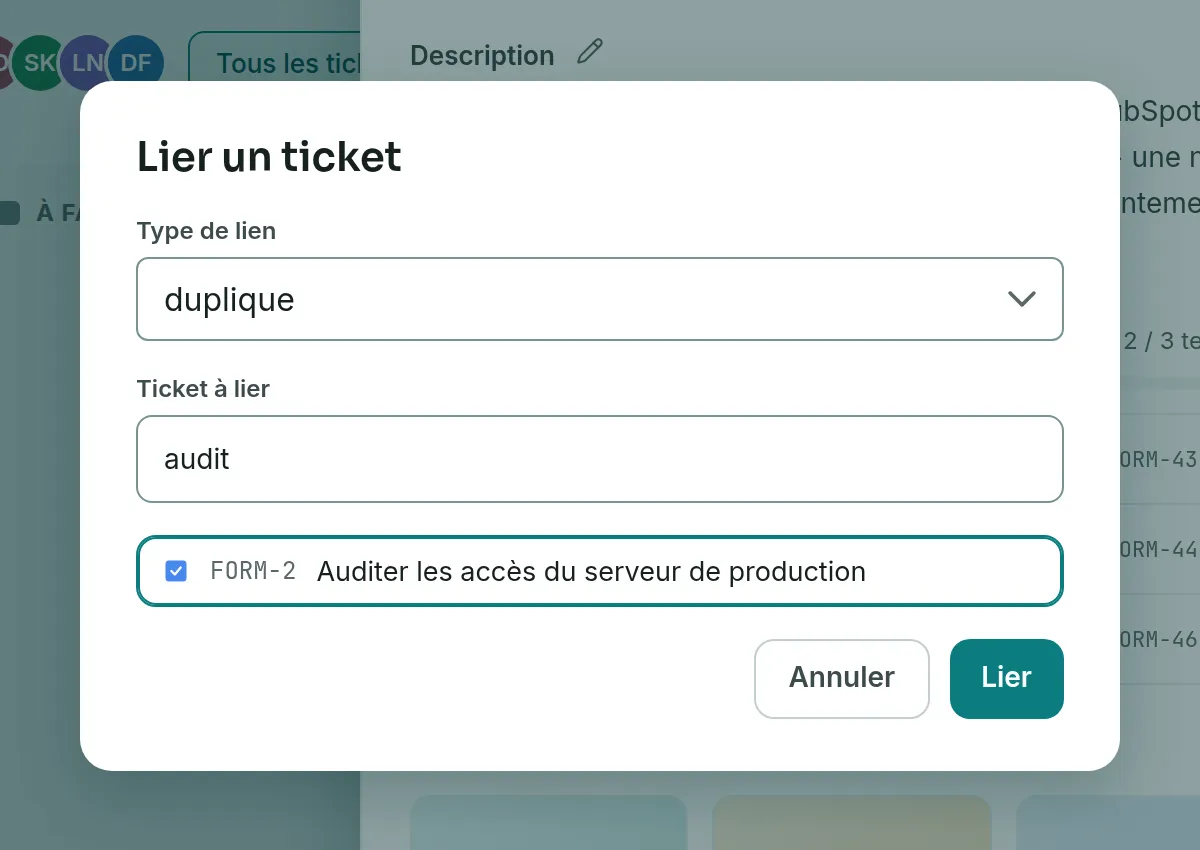Open the Type de lien dropdown
Image resolution: width=1200 pixels, height=850 pixels.
(x=600, y=299)
